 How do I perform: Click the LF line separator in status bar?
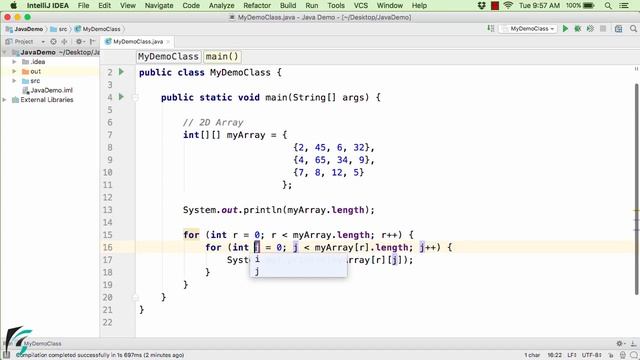pyautogui.click(x=571, y=355)
